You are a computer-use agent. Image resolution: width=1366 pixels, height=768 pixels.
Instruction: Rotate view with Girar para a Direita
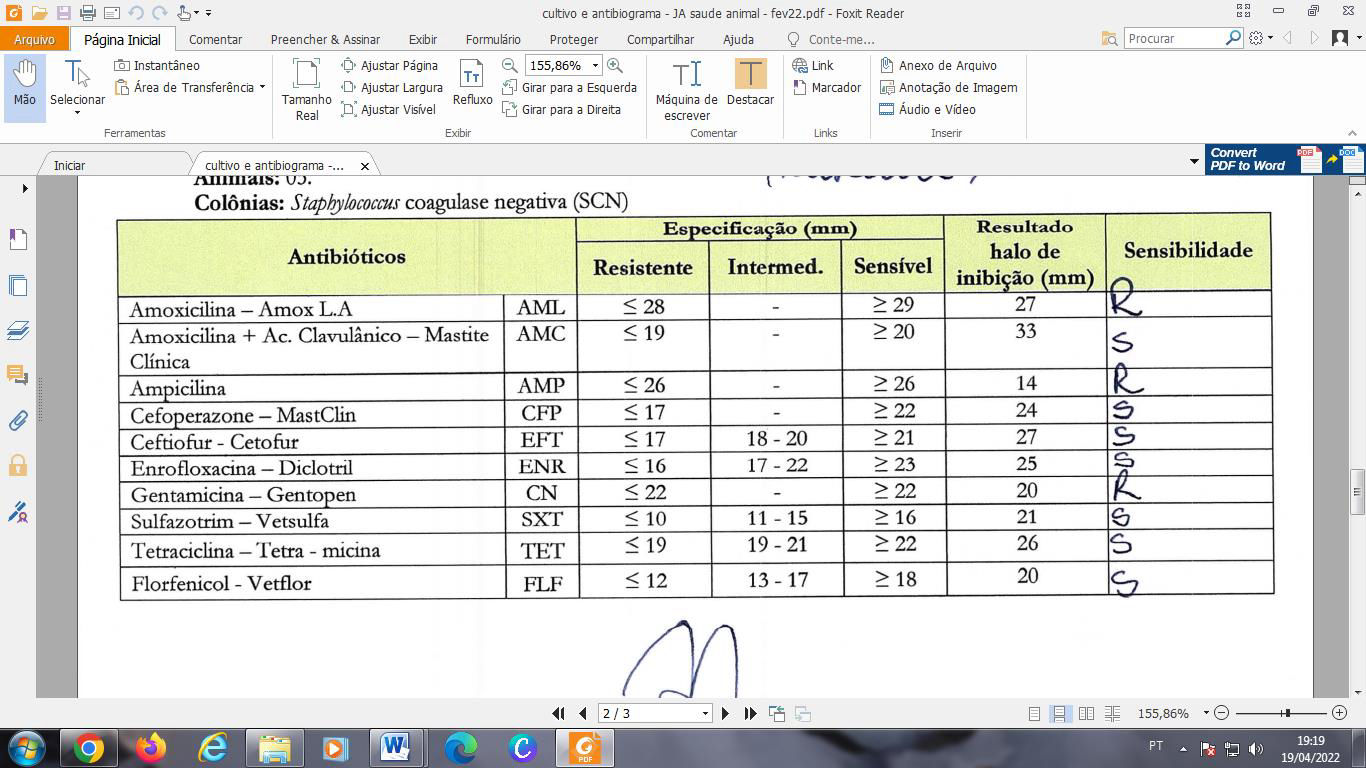click(x=561, y=109)
